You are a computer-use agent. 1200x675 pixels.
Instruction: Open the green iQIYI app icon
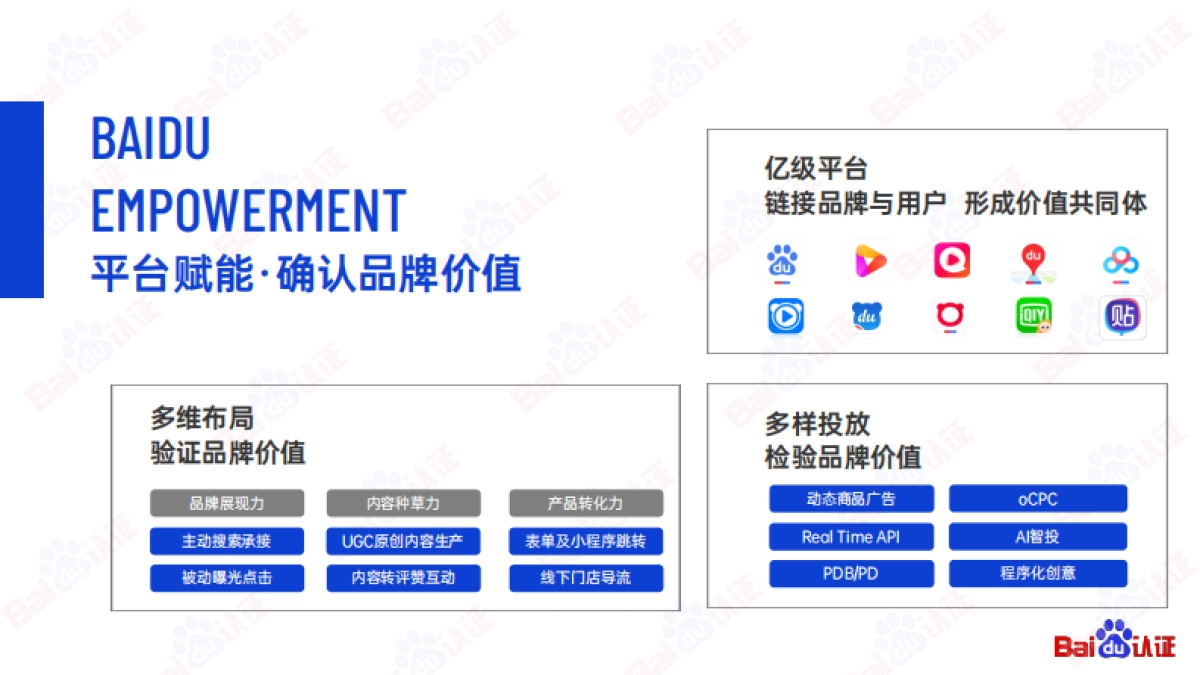tap(1035, 317)
